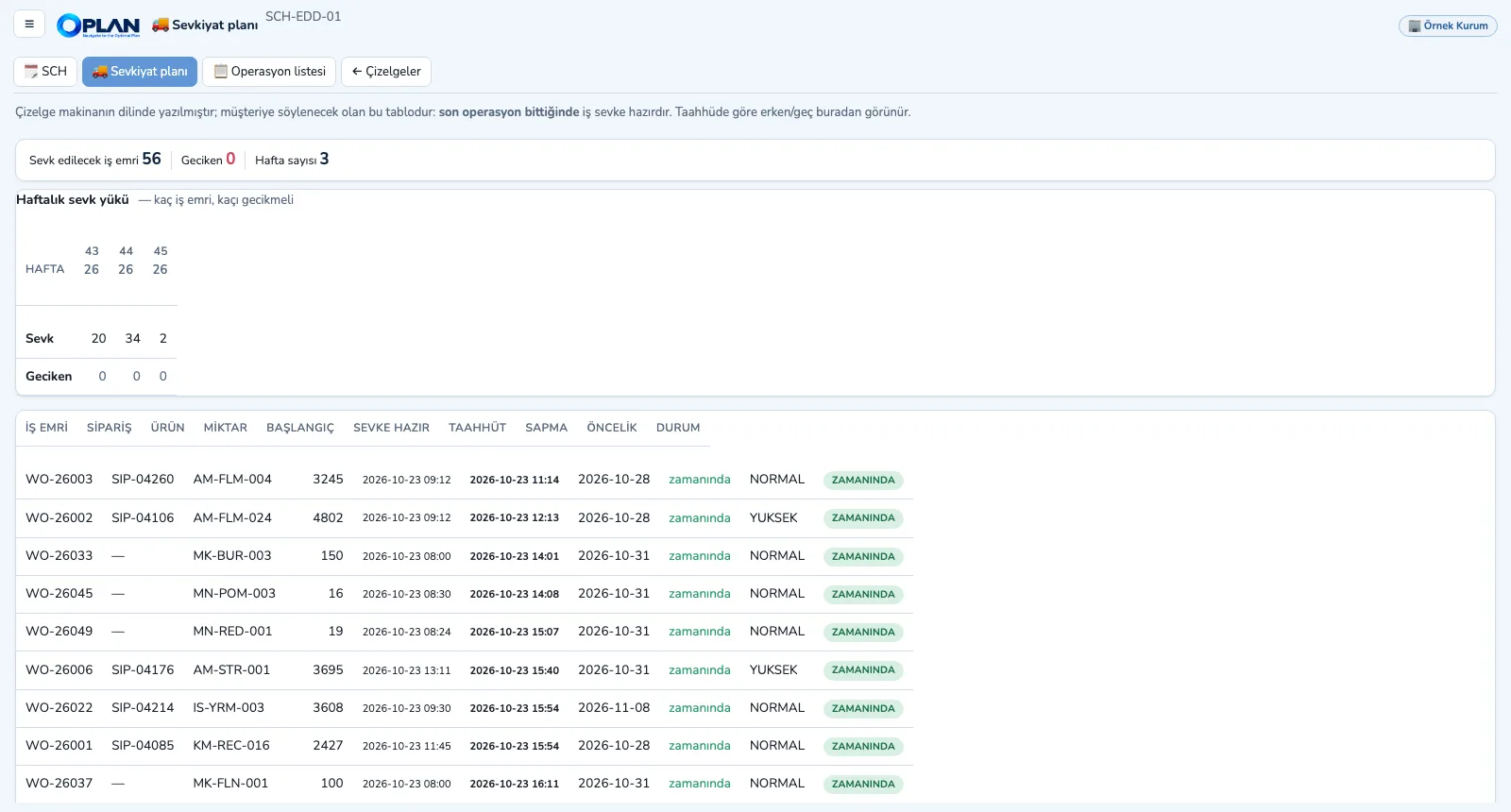Viewport: 1511px width, 812px height.
Task: Select work order WO-26001
Action: pyautogui.click(x=59, y=746)
